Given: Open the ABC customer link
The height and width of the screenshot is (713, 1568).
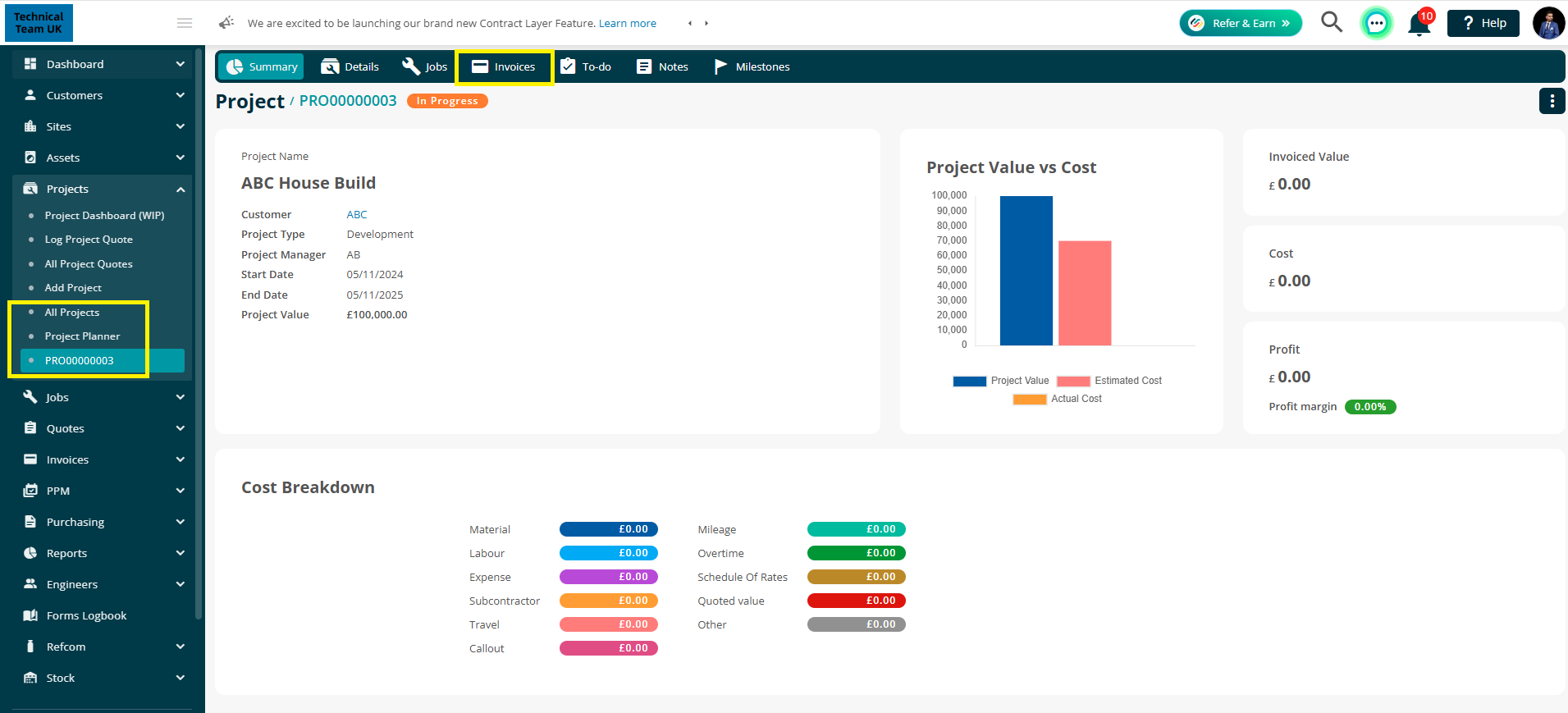Looking at the screenshot, I should pos(357,214).
